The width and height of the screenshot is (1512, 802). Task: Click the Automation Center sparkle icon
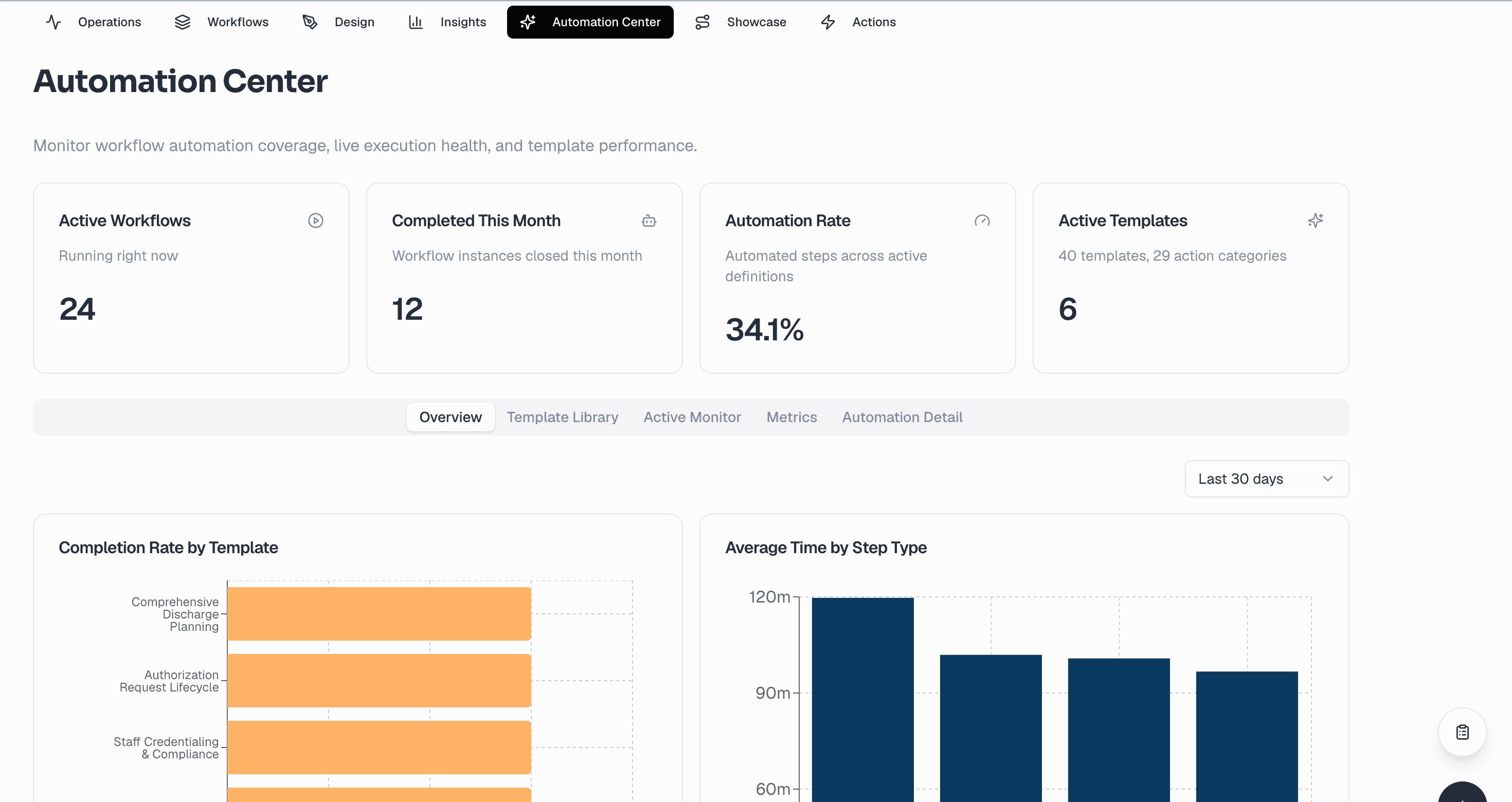click(x=528, y=22)
